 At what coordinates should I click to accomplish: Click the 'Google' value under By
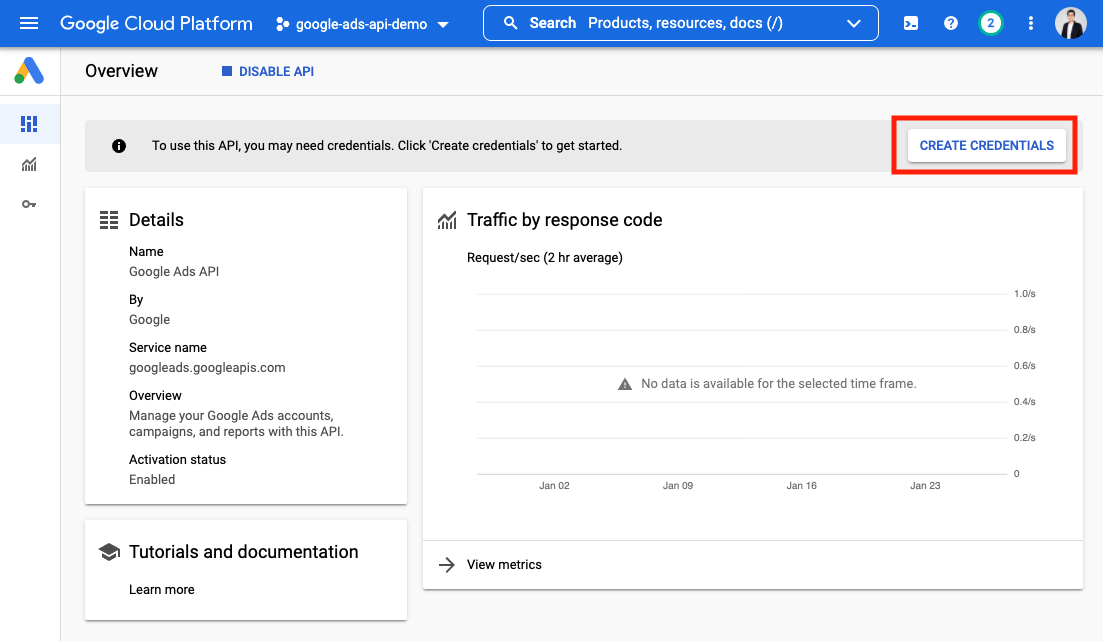pyautogui.click(x=149, y=319)
